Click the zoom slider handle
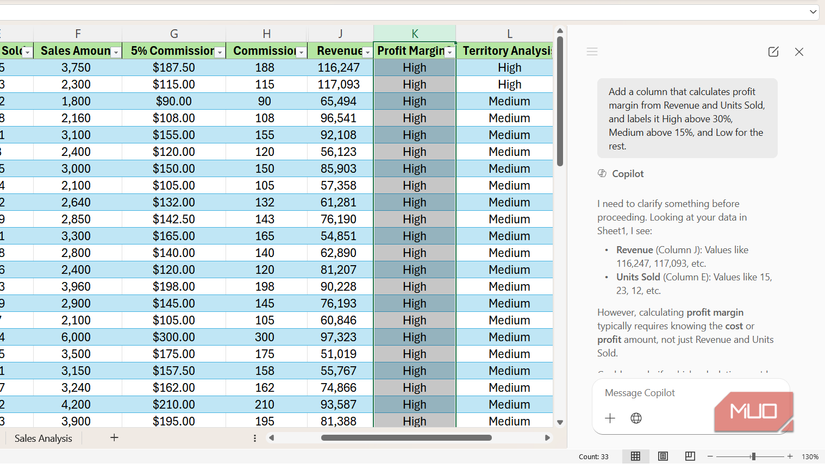 753,456
